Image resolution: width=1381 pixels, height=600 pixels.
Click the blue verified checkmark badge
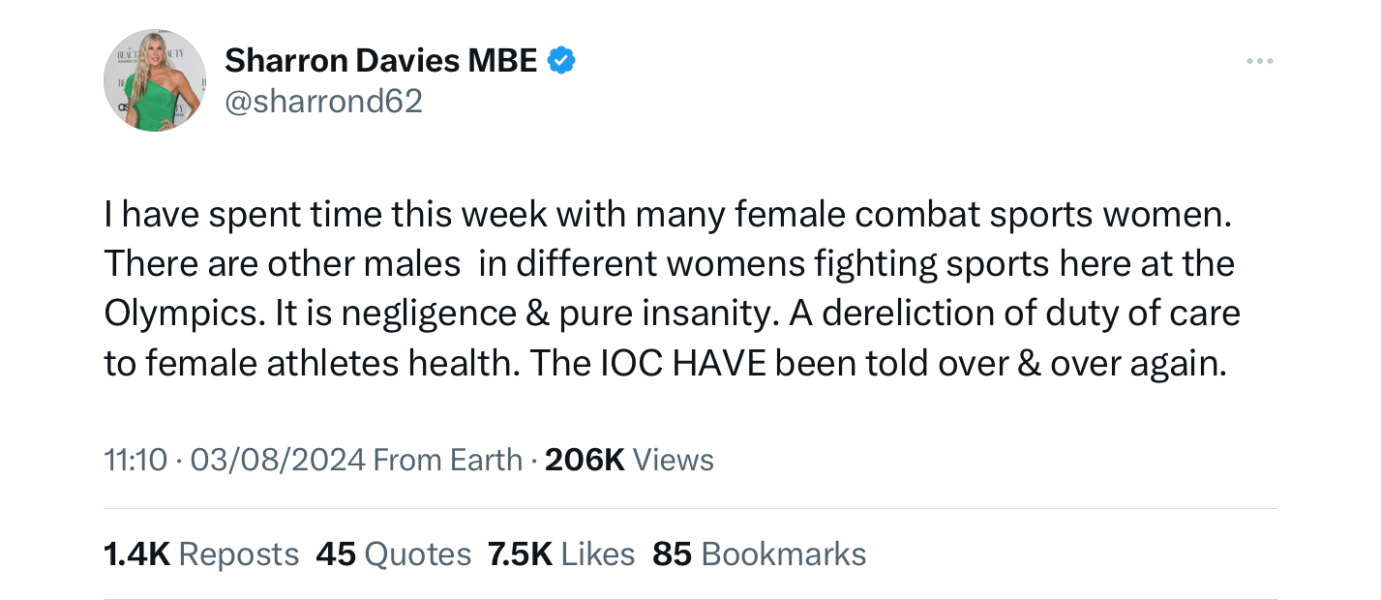tap(561, 59)
